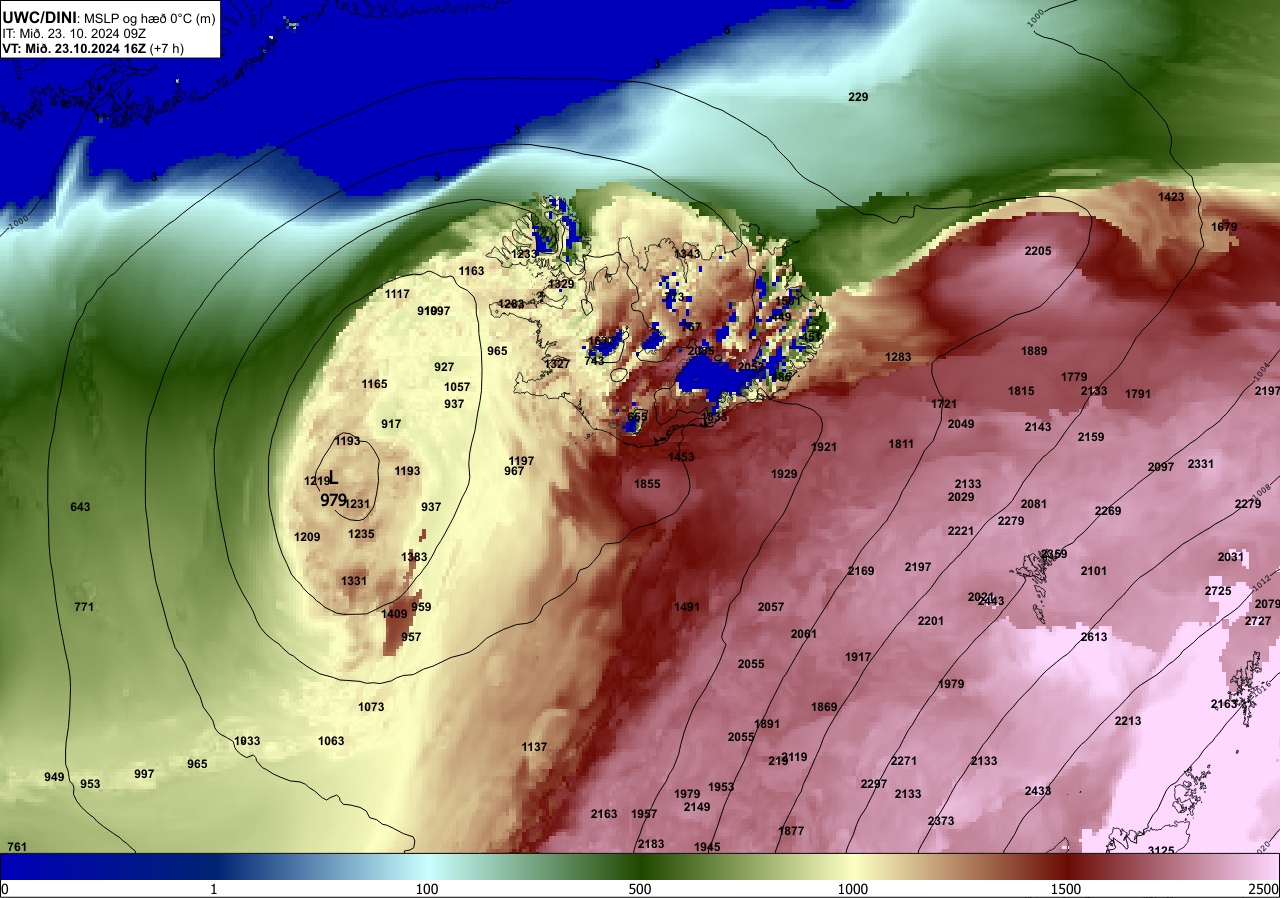Viewport: 1280px width, 898px height.
Task: Click the height value 1165
Action: [x=374, y=384]
